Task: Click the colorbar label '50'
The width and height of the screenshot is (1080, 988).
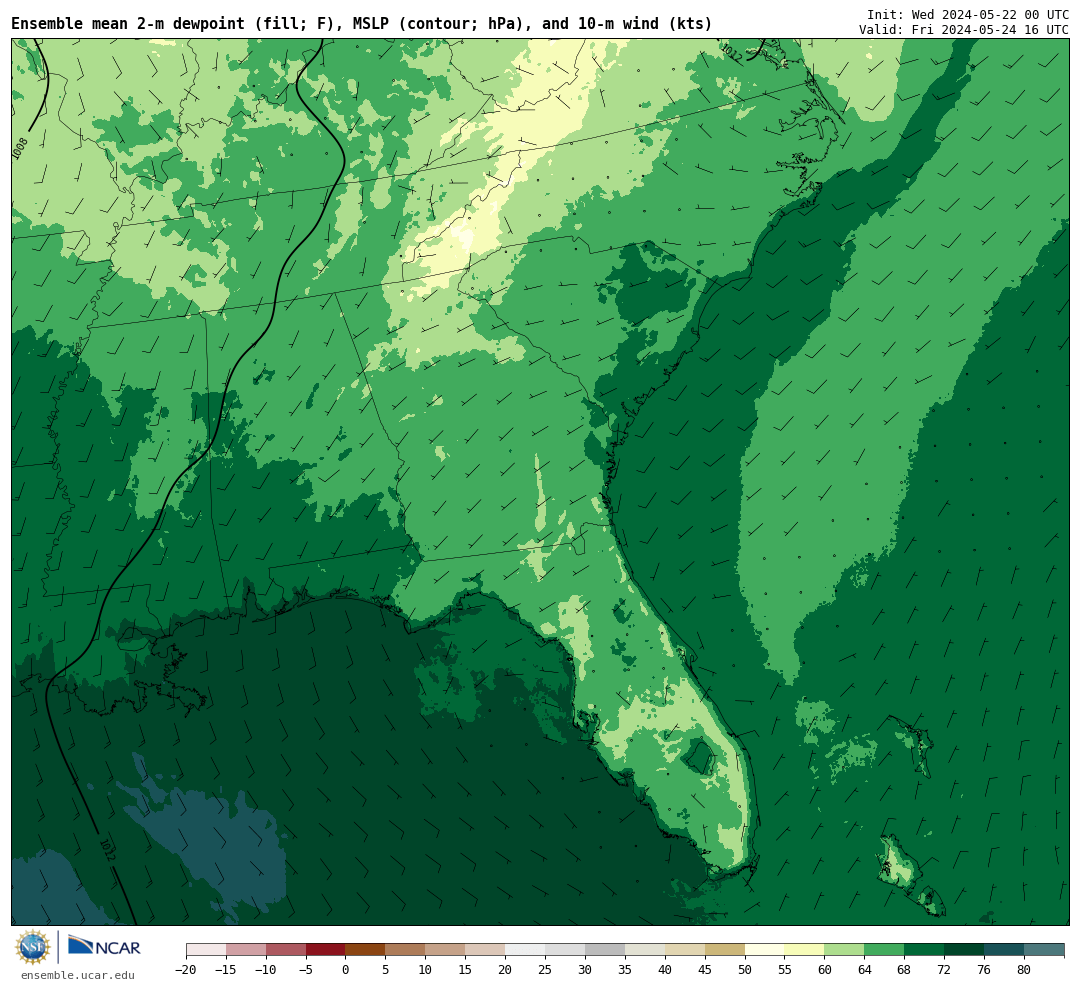Action: [x=745, y=969]
